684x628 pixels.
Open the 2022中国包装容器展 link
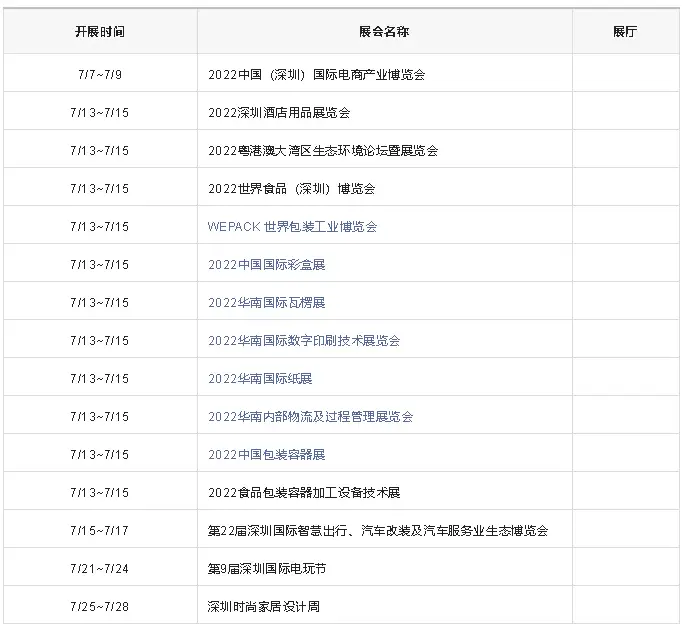pos(267,454)
